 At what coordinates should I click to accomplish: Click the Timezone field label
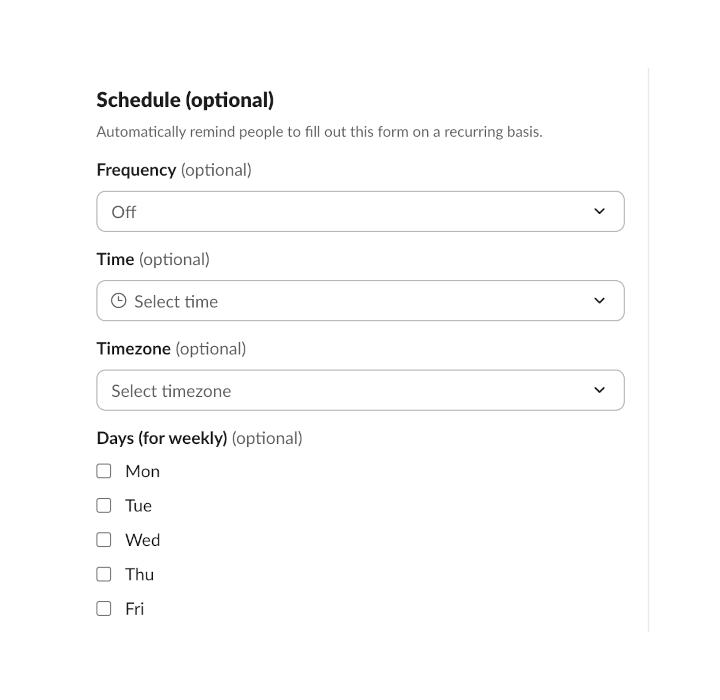[x=134, y=349]
